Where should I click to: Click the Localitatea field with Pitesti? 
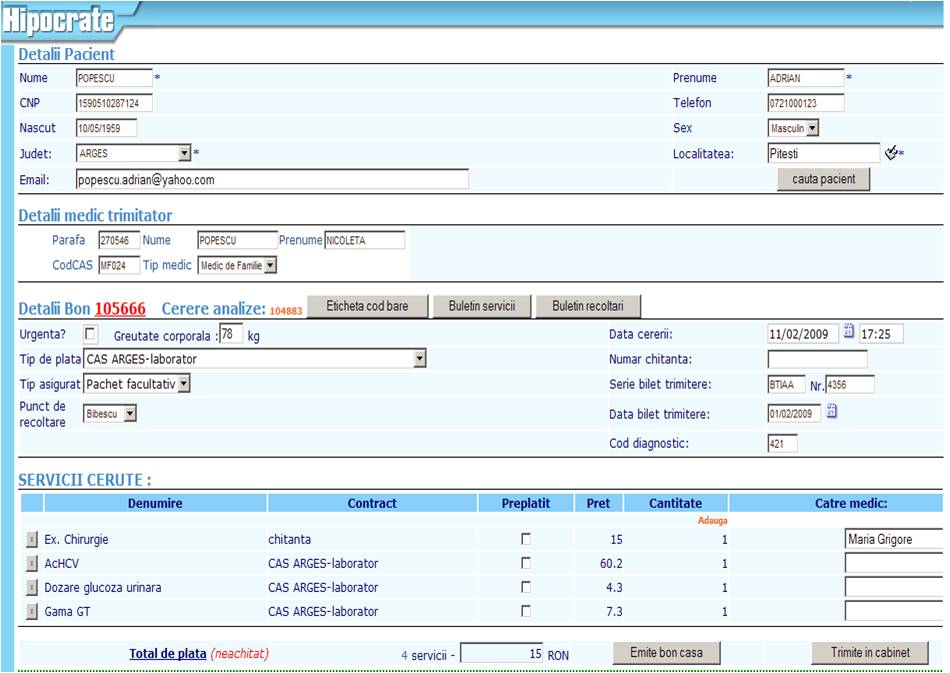(x=823, y=153)
